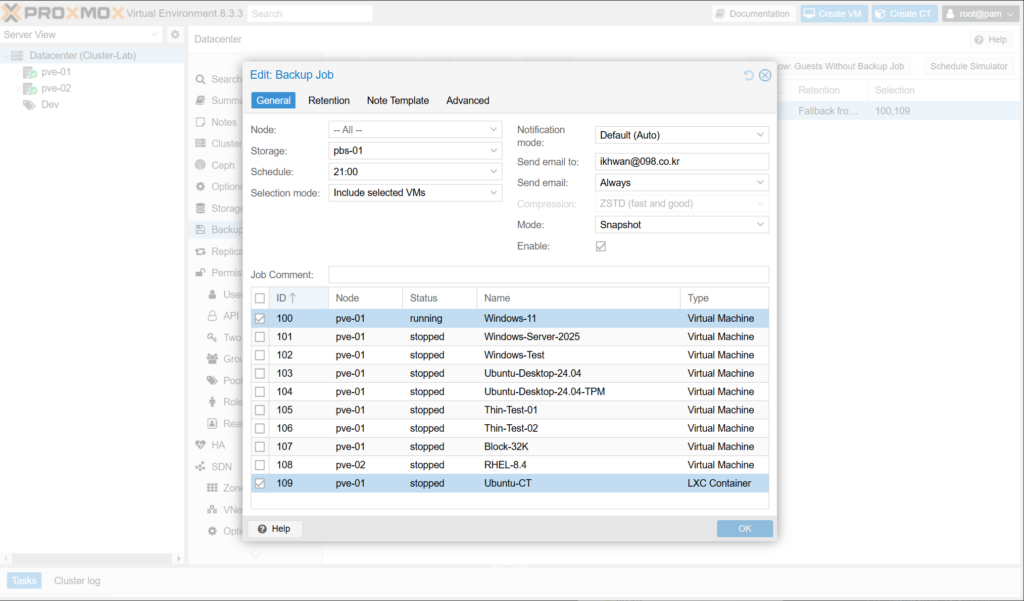Select the pve-01 node icon in tree
1024x601 pixels.
tap(30, 72)
